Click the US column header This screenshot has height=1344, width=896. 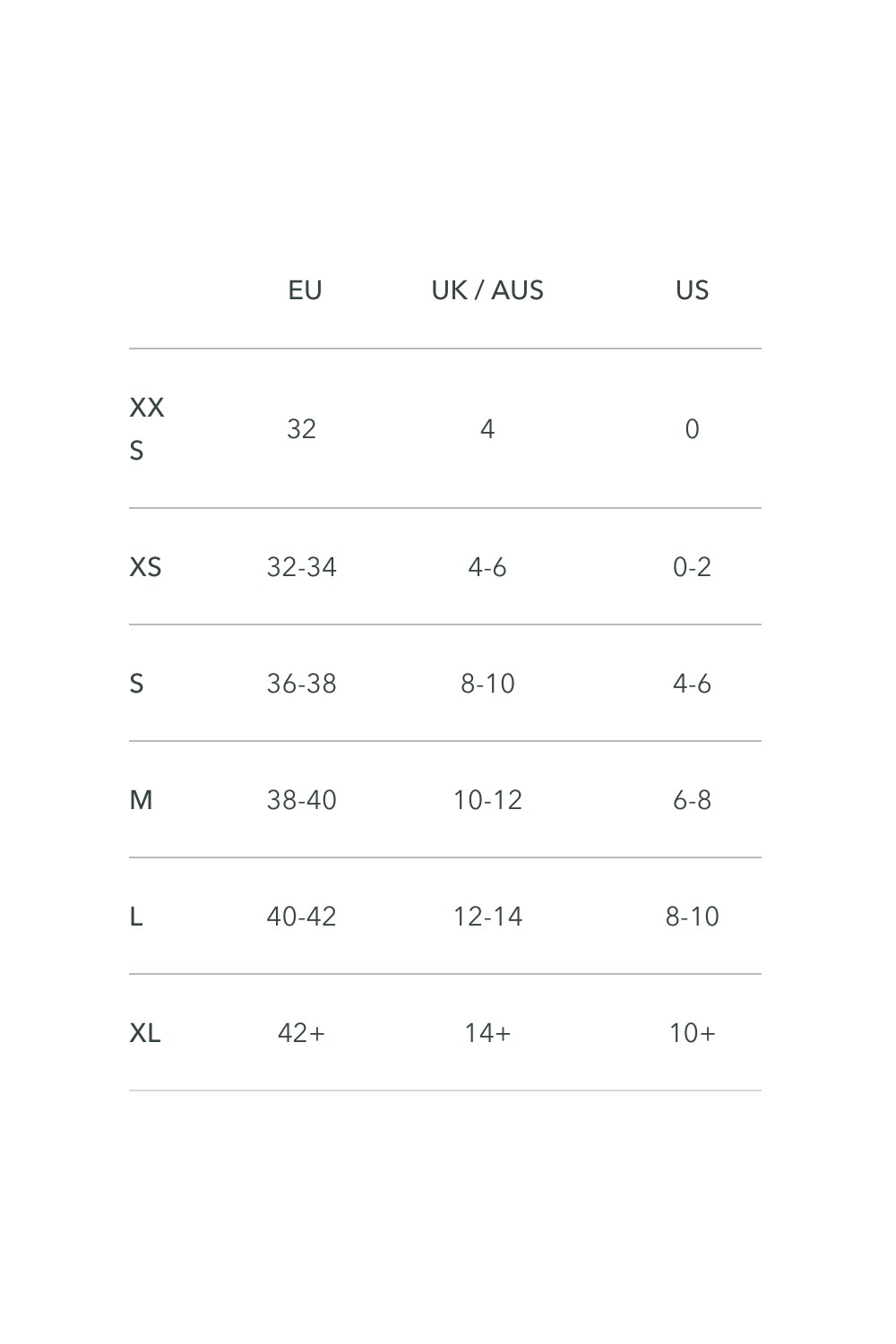(x=692, y=290)
